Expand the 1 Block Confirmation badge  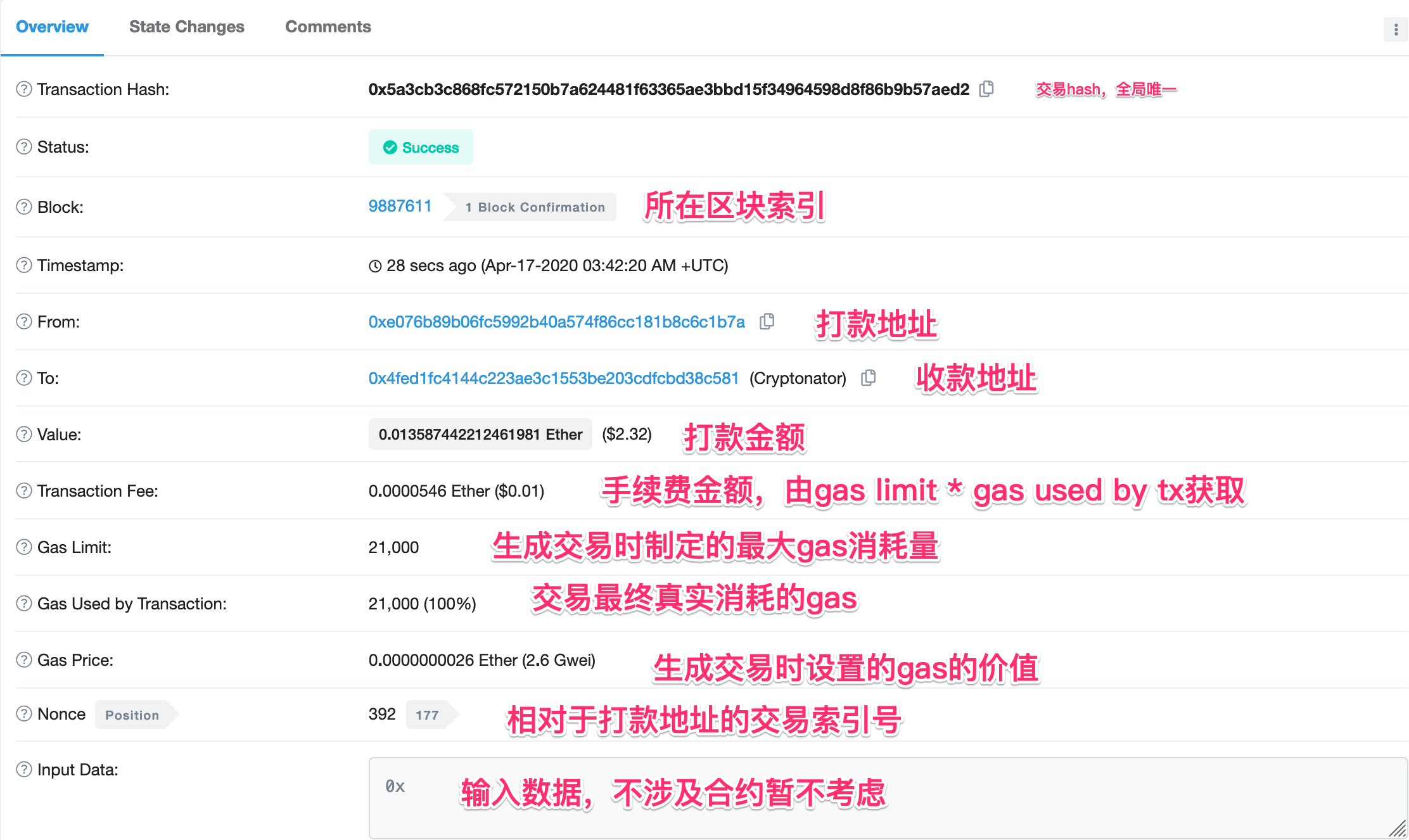coord(534,208)
